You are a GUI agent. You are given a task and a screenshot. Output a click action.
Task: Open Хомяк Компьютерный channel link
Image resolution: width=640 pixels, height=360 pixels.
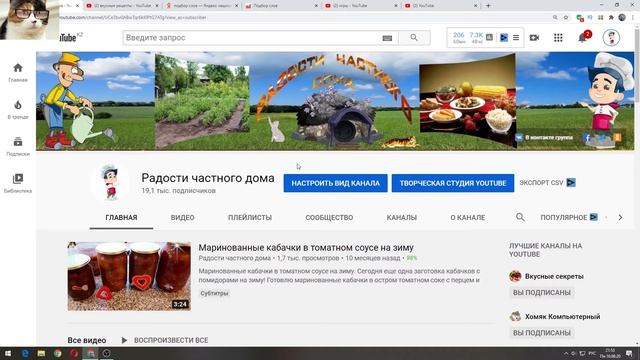point(562,316)
